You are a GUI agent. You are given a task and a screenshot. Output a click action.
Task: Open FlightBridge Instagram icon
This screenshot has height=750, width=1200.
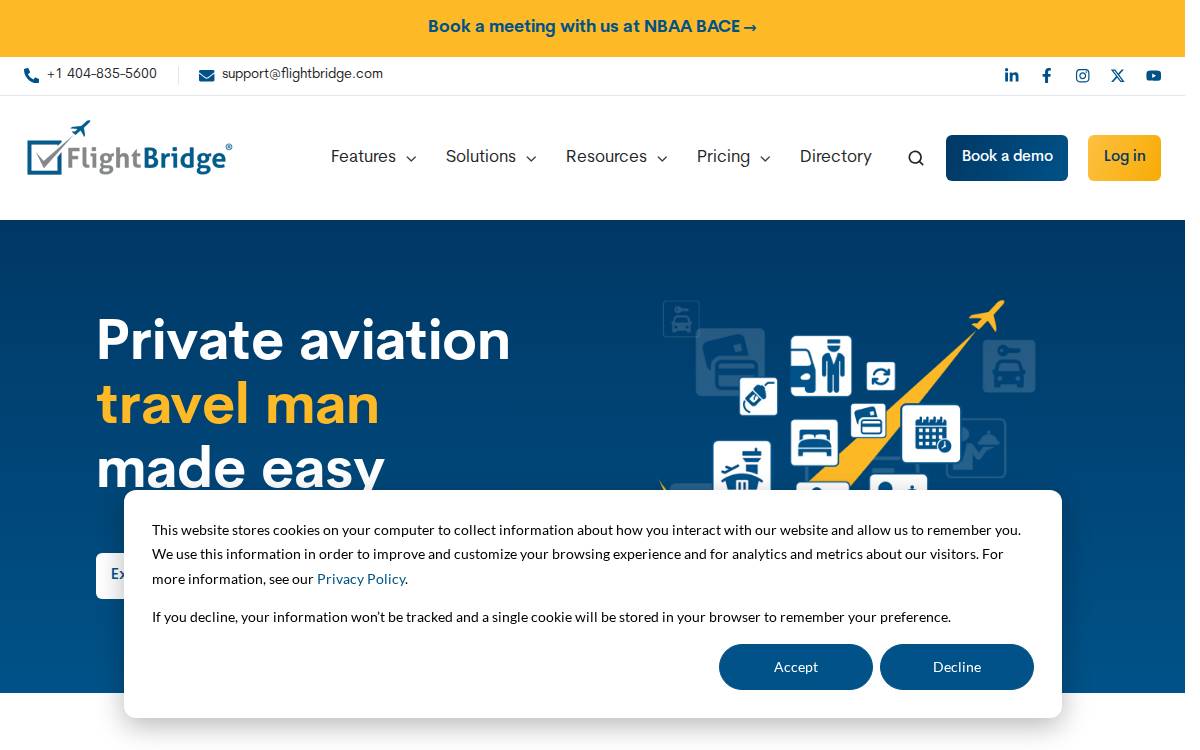click(x=1082, y=76)
